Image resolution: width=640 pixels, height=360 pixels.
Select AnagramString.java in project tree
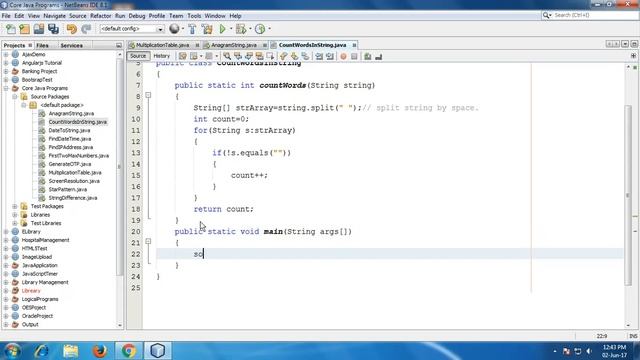tap(71, 113)
